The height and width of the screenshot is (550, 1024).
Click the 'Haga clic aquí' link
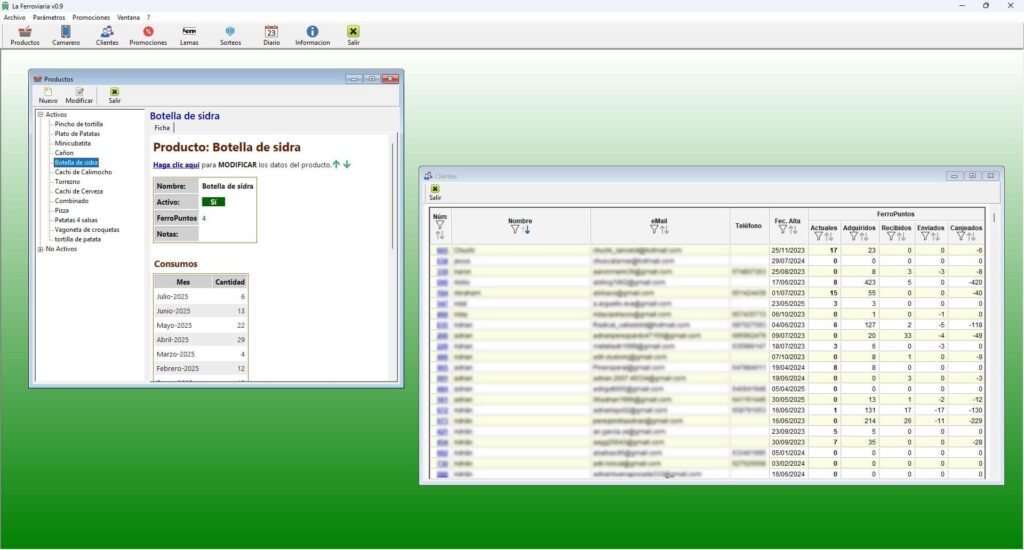tap(176, 164)
